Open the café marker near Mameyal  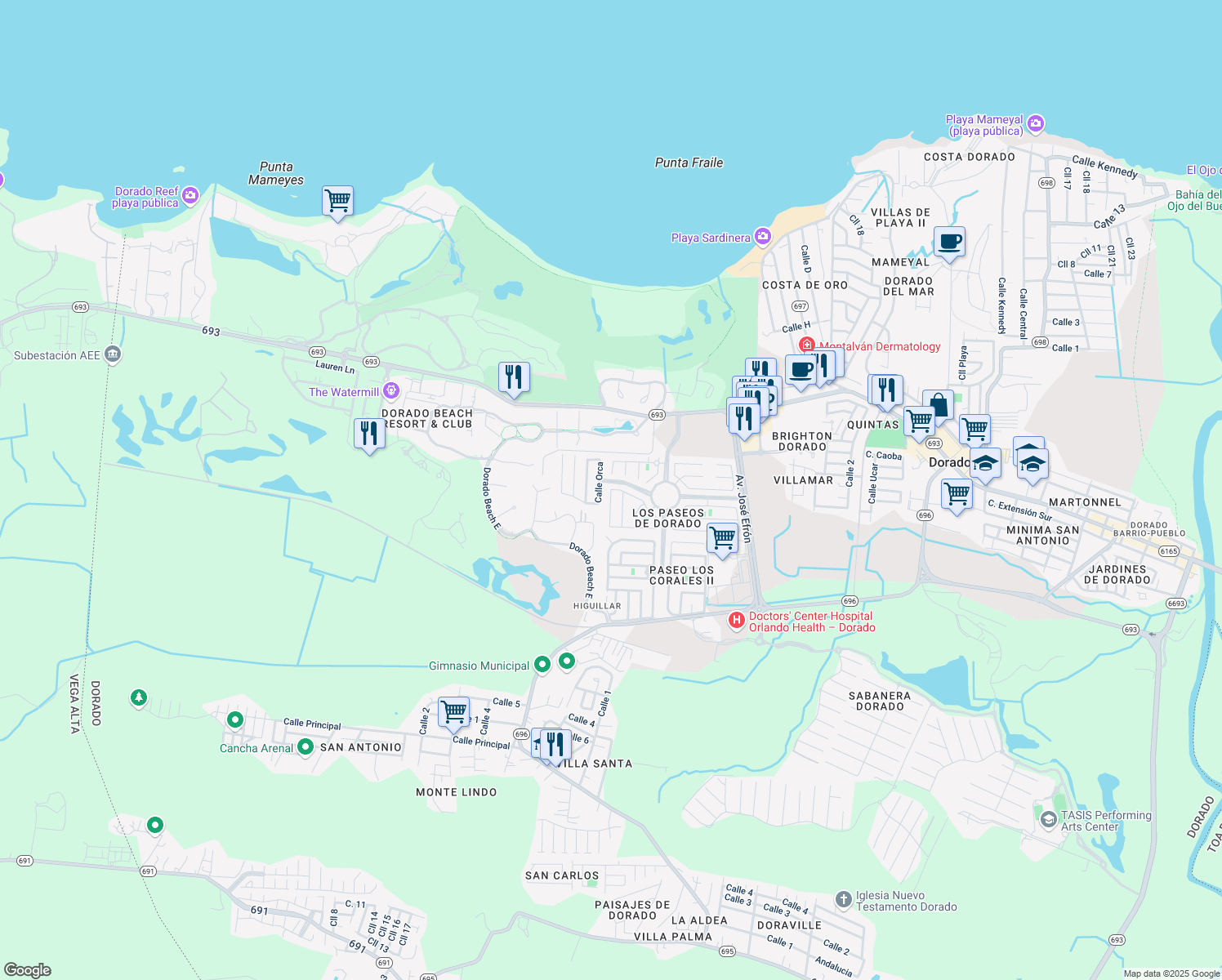[949, 243]
